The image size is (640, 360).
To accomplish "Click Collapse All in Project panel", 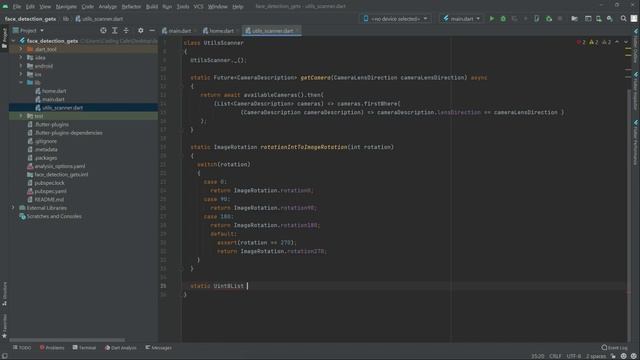I will tap(126, 31).
